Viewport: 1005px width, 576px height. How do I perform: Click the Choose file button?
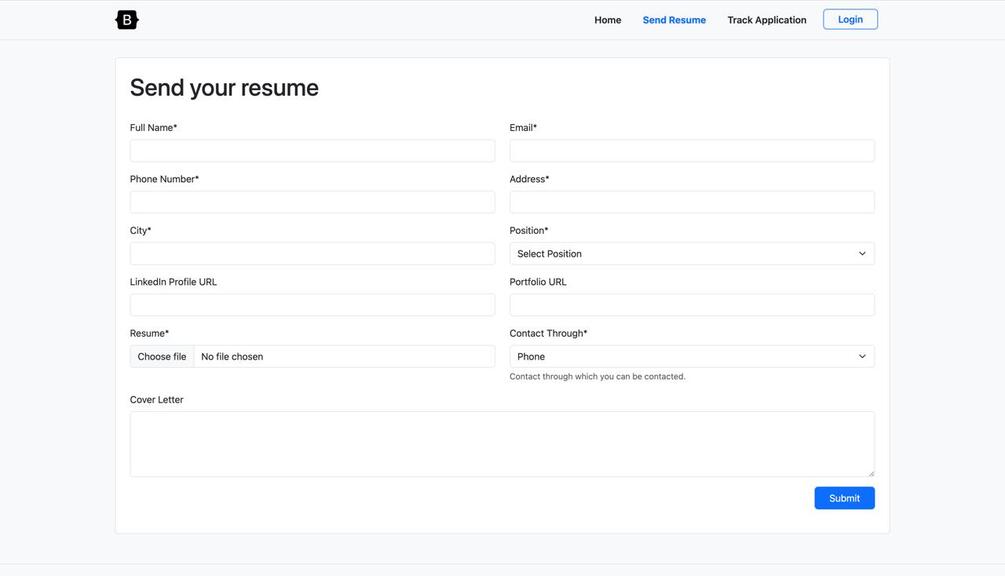[x=162, y=356]
